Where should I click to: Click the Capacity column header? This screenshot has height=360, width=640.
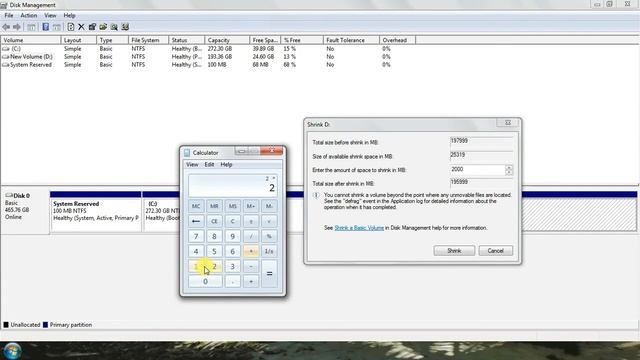pos(227,40)
